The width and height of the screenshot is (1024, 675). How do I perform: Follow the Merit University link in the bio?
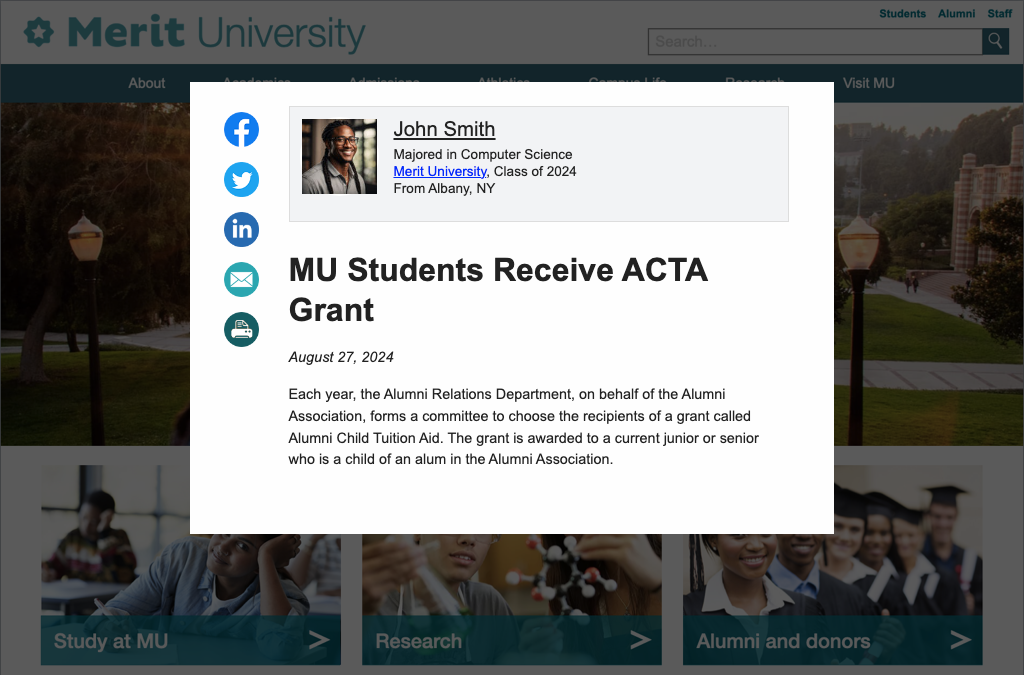click(x=439, y=171)
